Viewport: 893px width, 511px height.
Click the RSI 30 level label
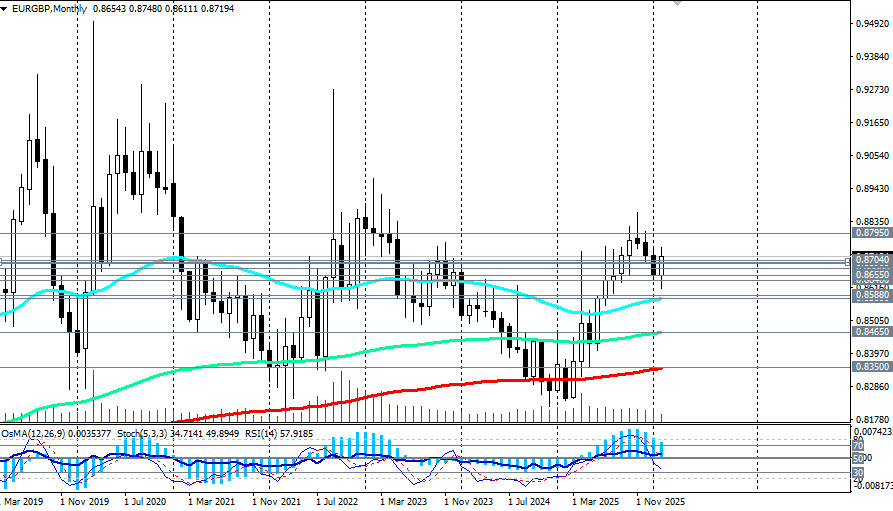point(858,473)
